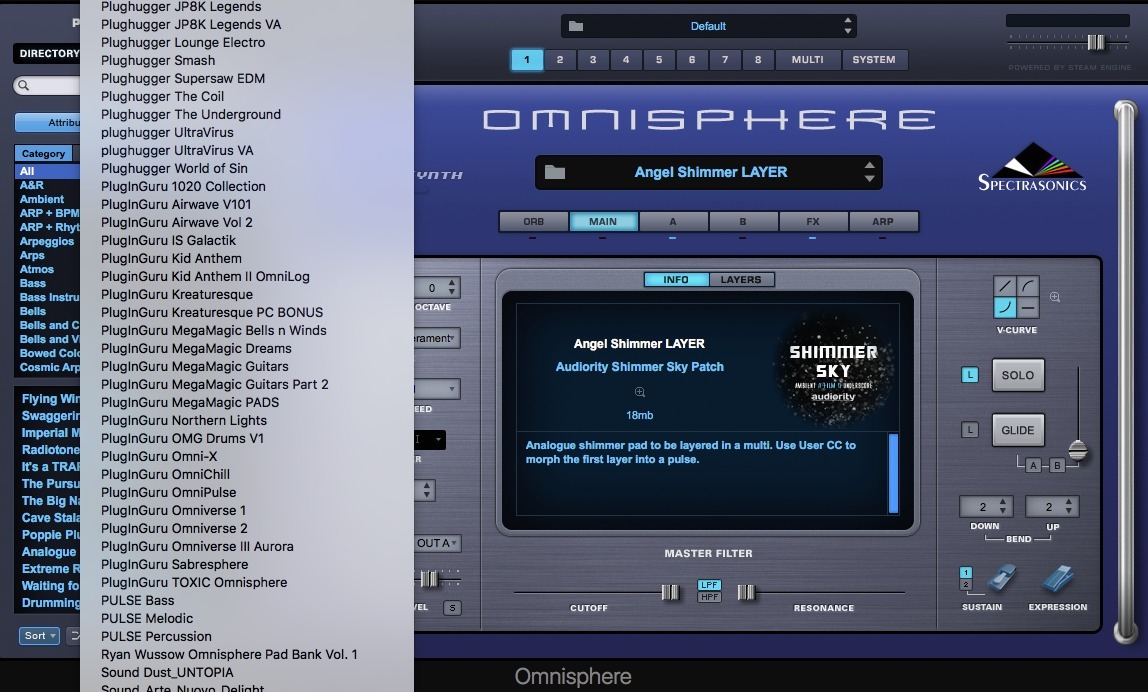Click the description text scrollbar

893,473
